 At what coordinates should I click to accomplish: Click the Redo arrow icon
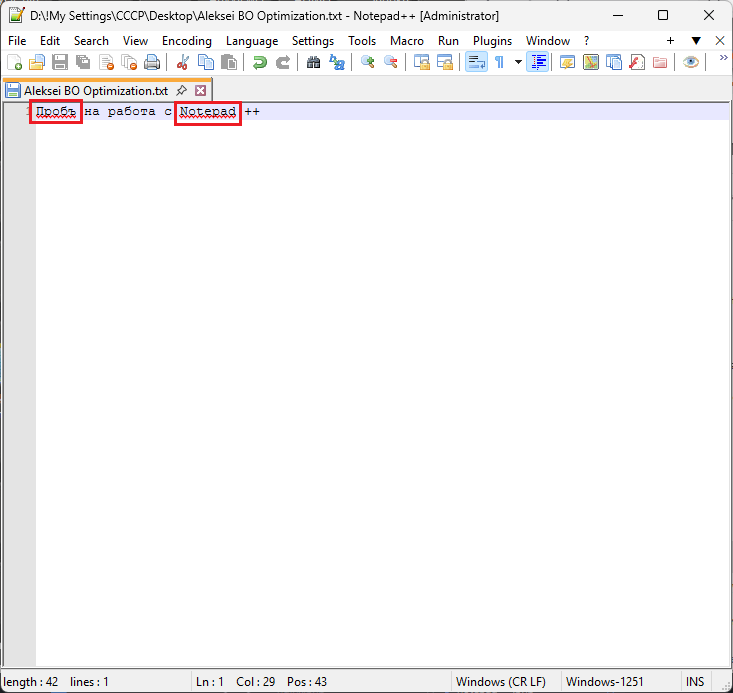[282, 62]
